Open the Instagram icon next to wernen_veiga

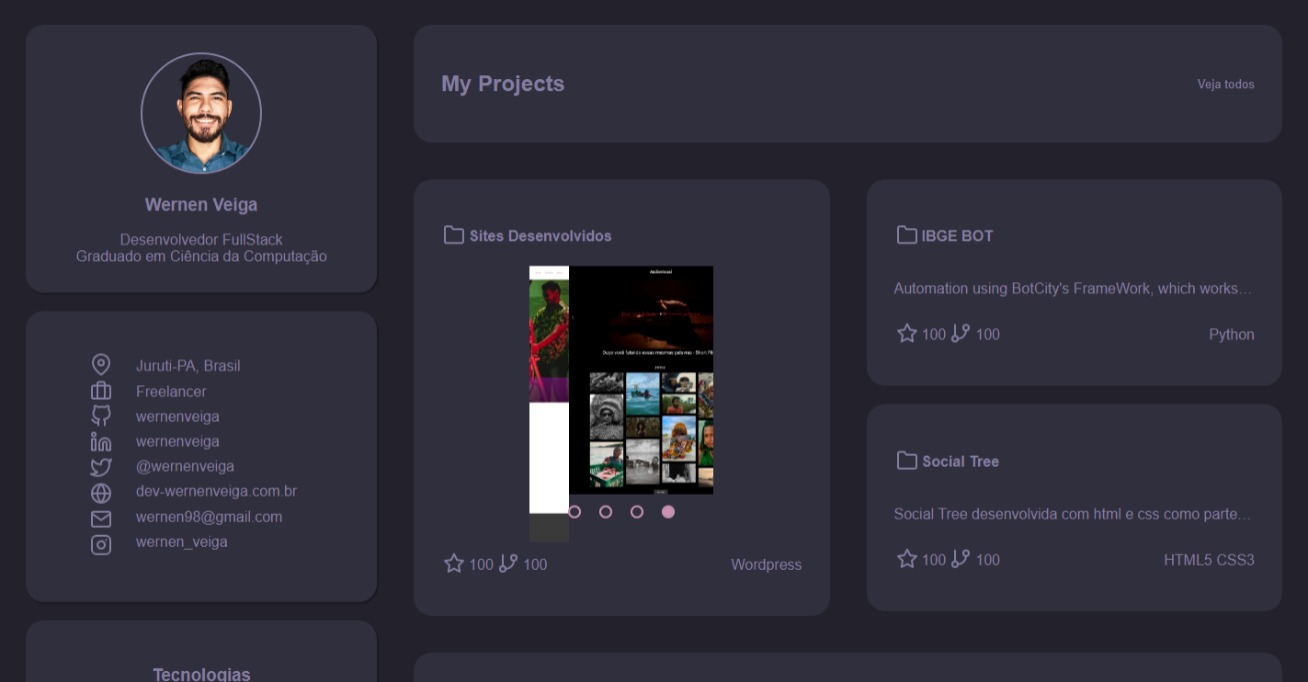[x=101, y=545]
